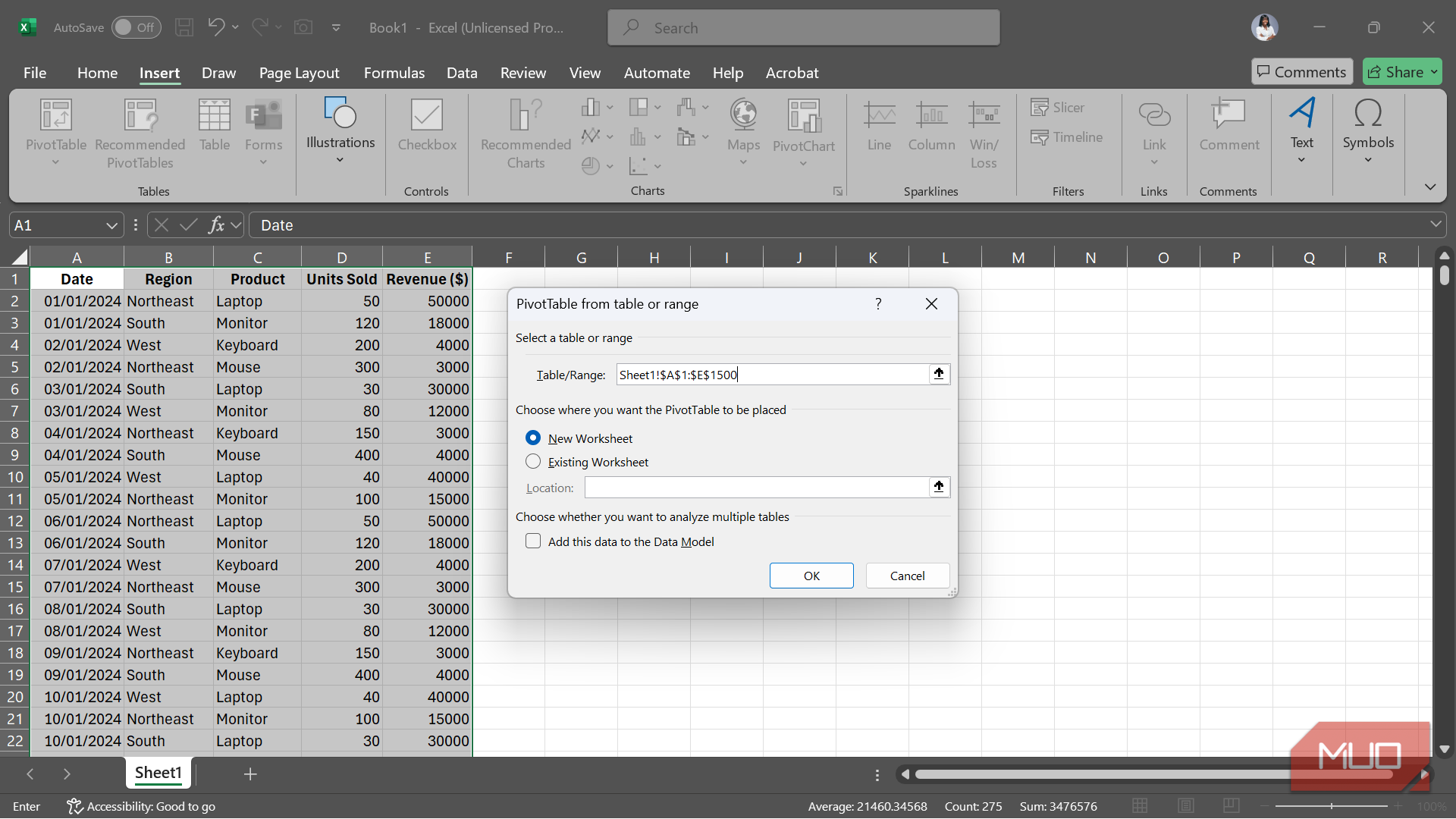
Task: Open the Comments button
Action: tap(1301, 72)
